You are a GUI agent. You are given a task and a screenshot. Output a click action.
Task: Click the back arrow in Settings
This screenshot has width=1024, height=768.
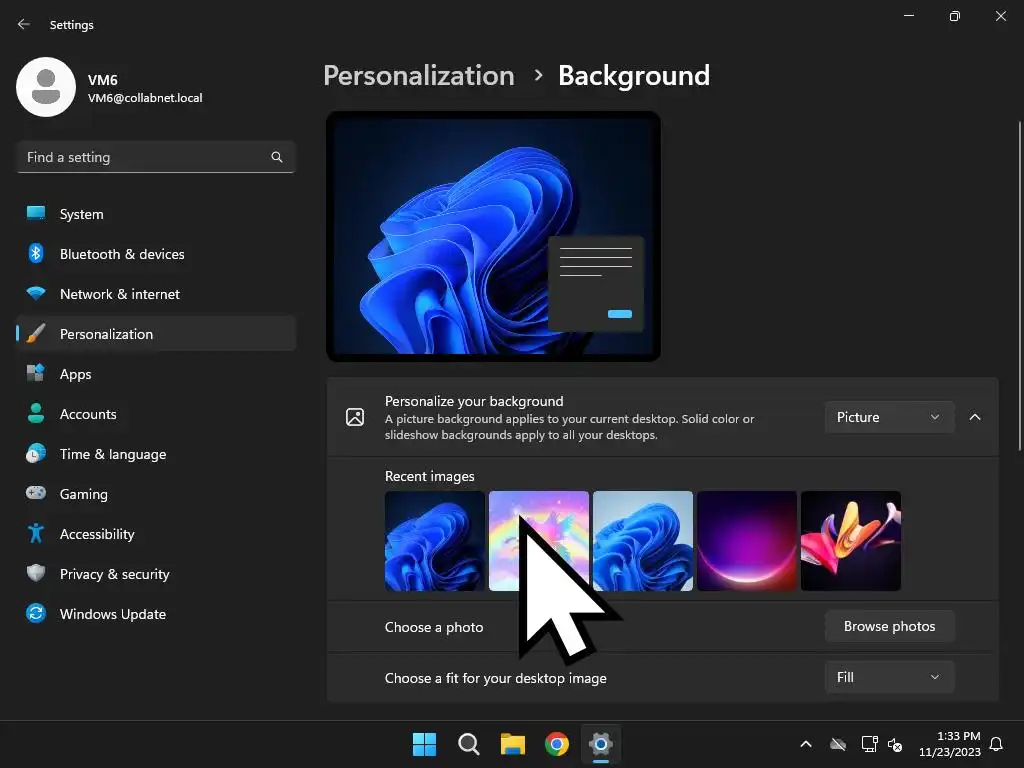point(24,24)
